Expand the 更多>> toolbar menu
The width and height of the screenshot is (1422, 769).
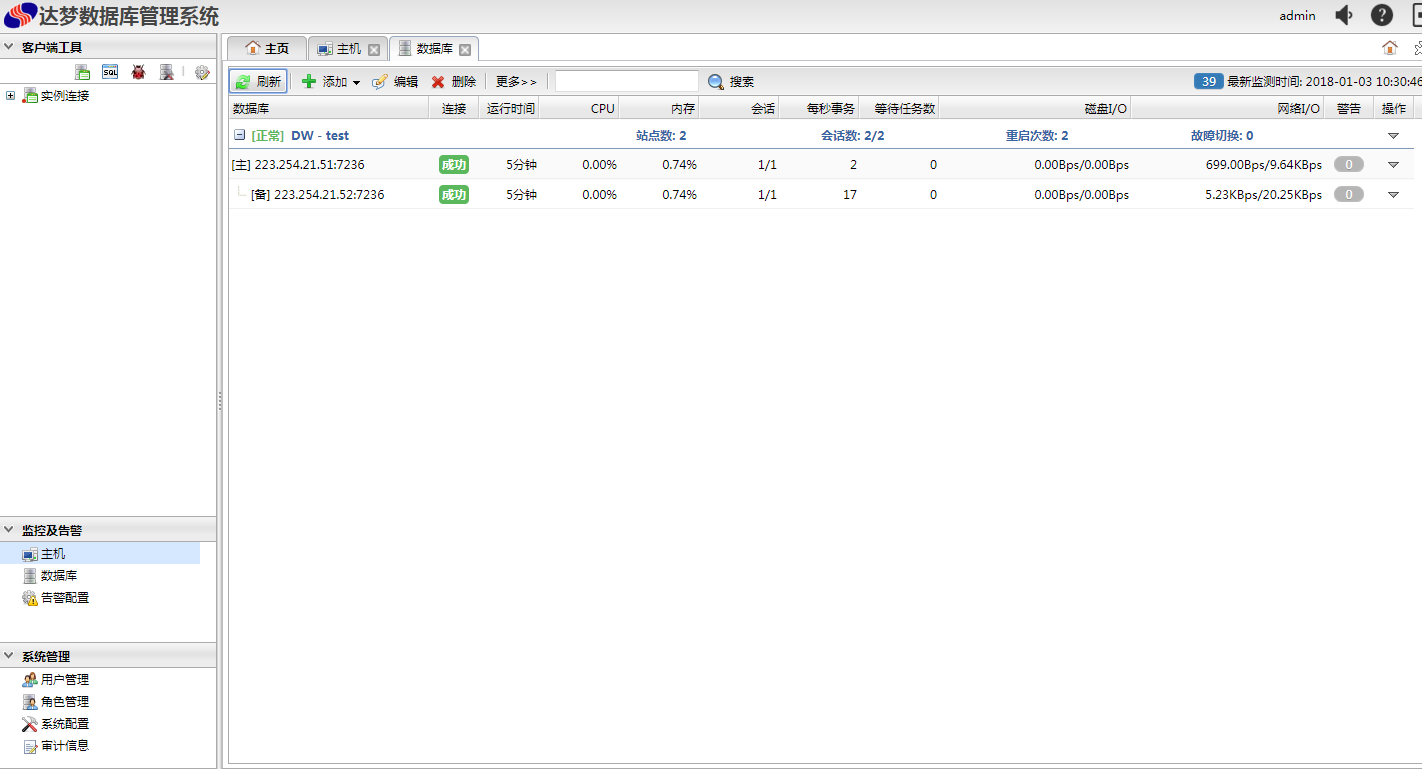516,82
